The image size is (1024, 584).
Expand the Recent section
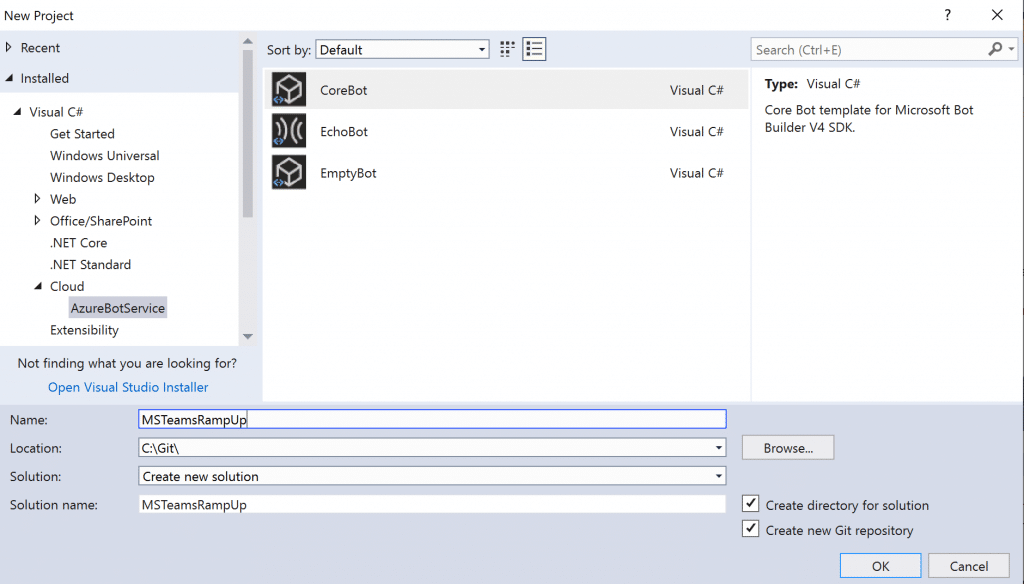point(8,47)
